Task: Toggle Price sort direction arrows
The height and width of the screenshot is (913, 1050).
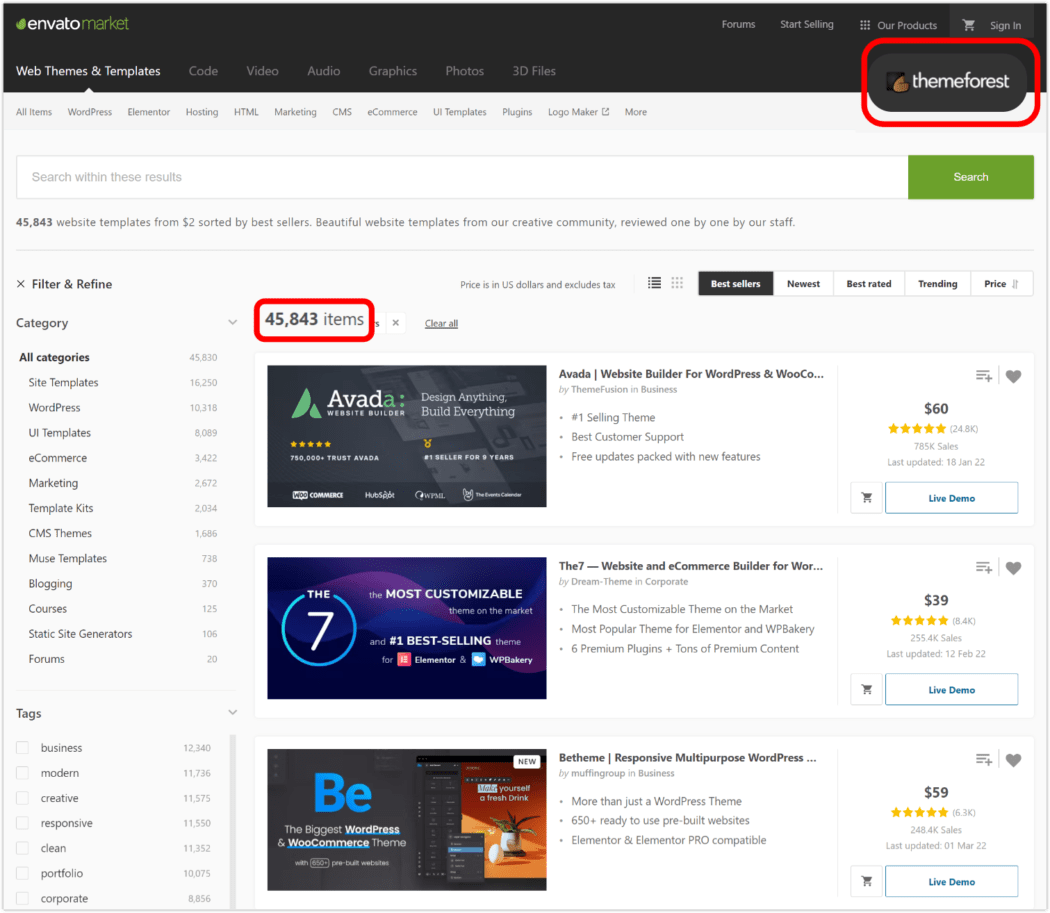Action: point(1015,284)
